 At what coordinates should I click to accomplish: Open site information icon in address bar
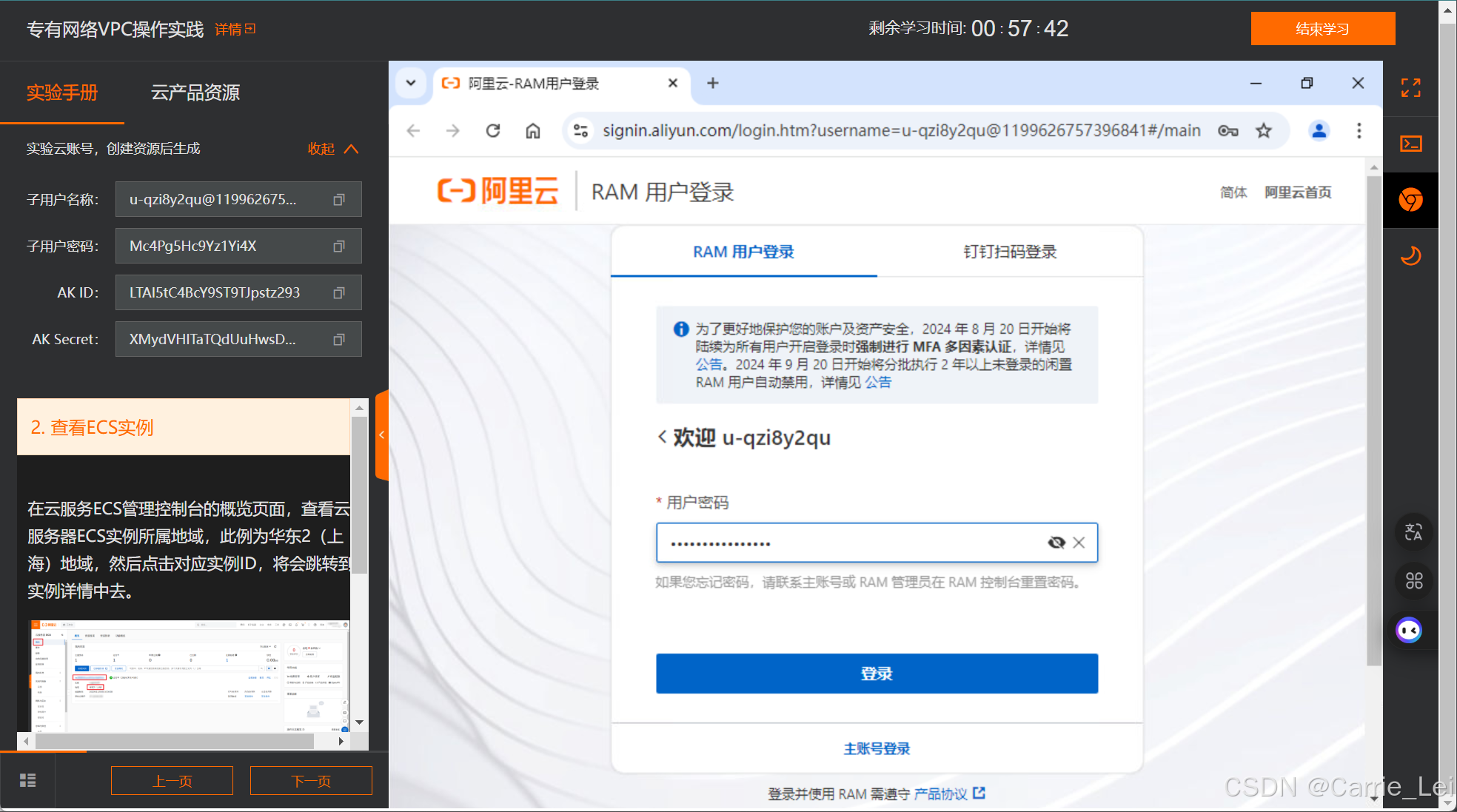click(x=581, y=131)
